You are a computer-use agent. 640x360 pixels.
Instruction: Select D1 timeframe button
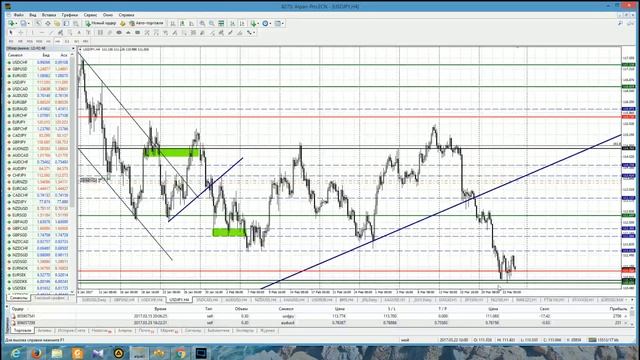coord(67,41)
